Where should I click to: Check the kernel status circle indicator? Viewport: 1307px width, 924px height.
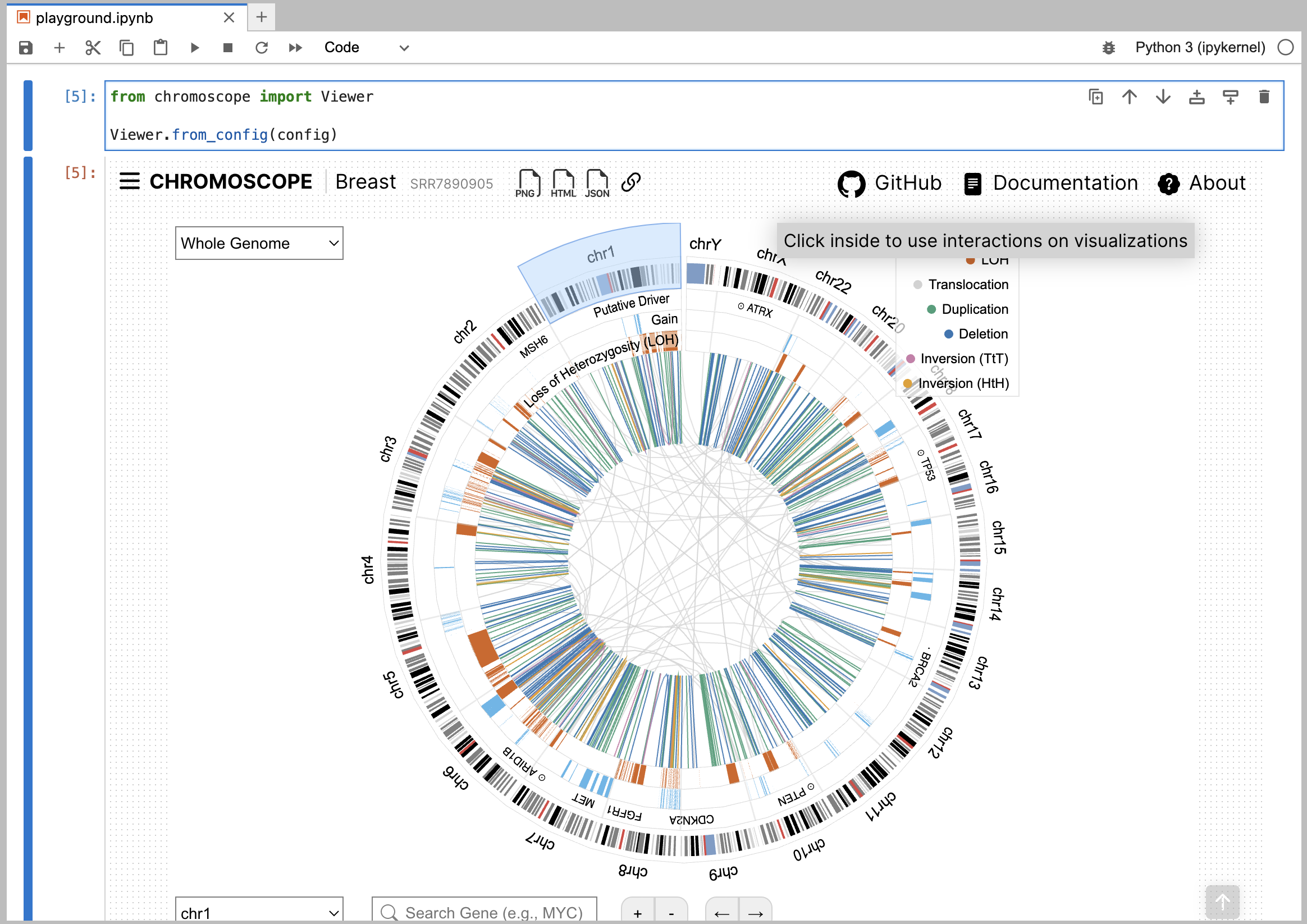pyautogui.click(x=1285, y=47)
